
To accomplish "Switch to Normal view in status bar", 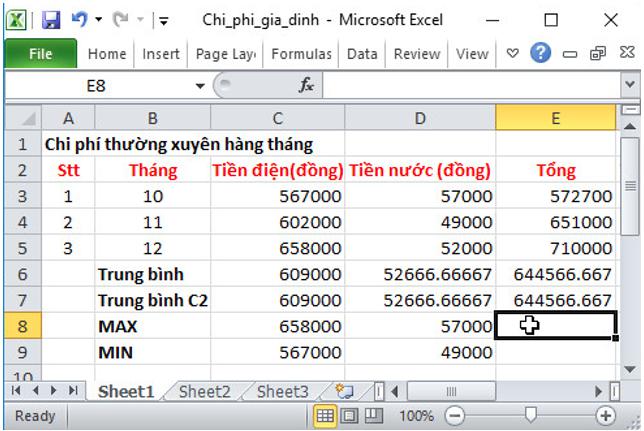I will coord(324,416).
